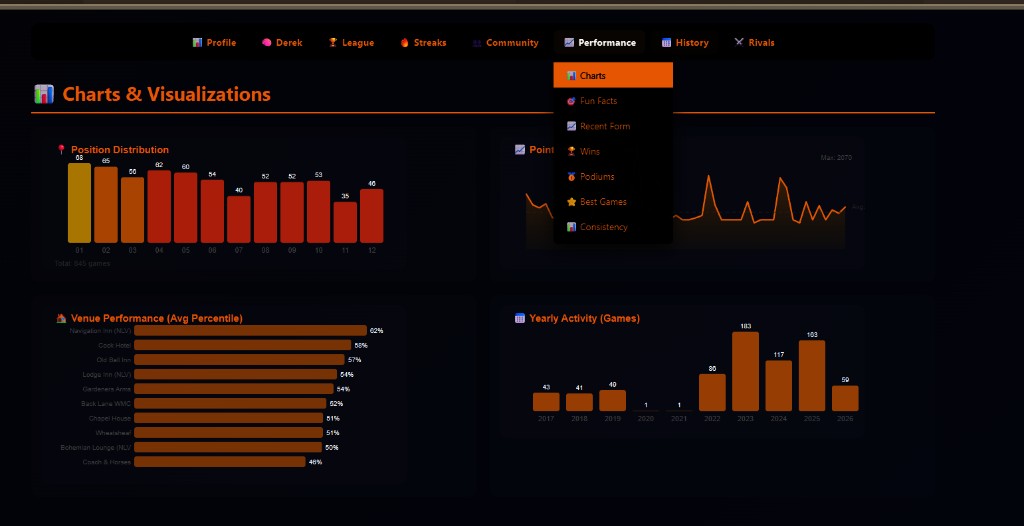Click the 'Back Lane WMC' venue label
1024x526 pixels.
point(106,404)
